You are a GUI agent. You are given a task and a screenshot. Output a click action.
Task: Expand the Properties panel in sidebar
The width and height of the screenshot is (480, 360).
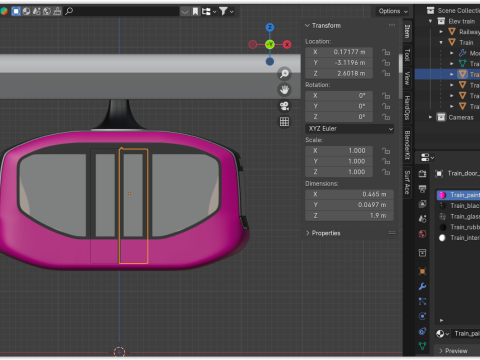click(308, 233)
